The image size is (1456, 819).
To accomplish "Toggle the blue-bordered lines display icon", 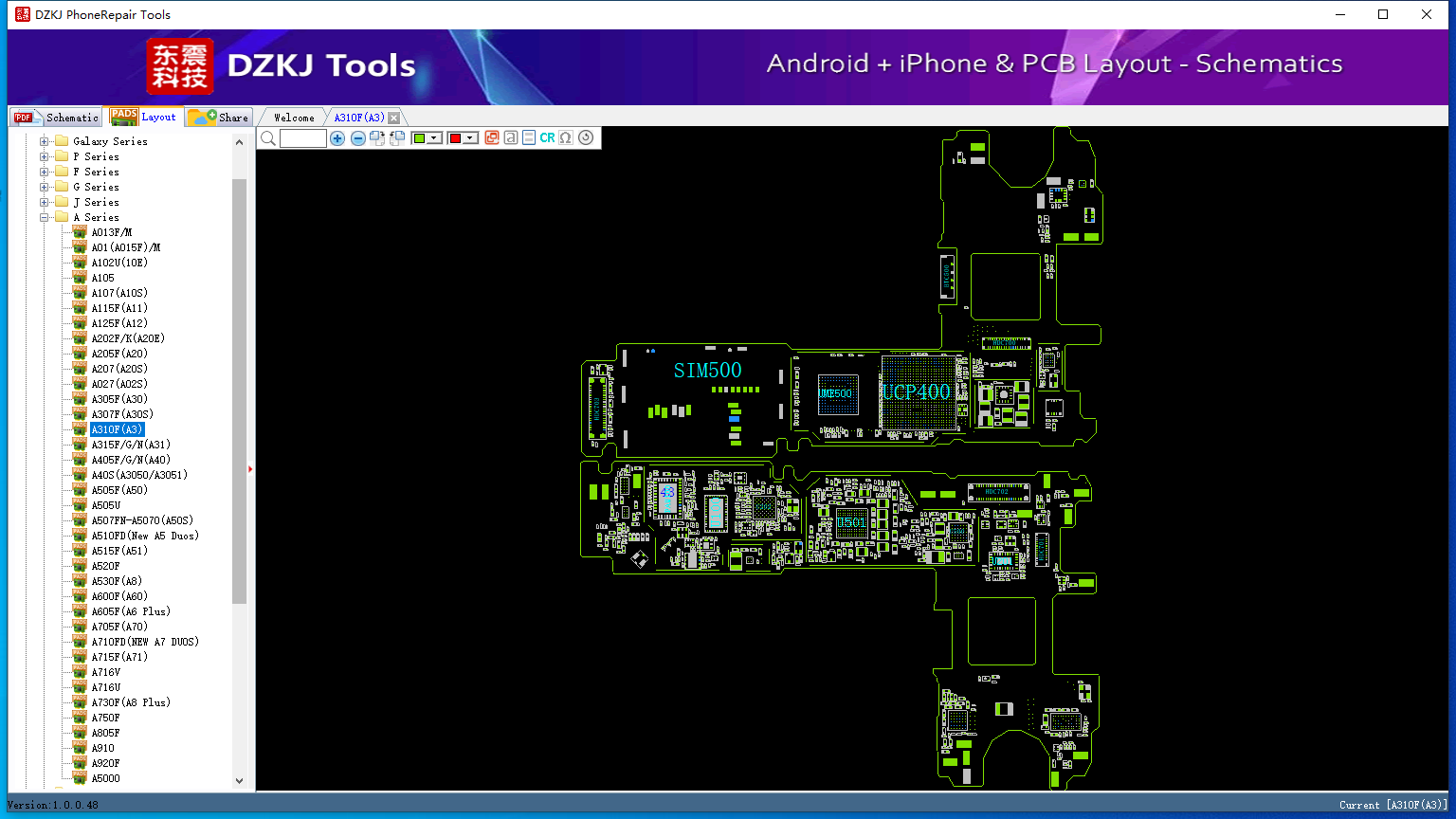I will click(529, 138).
